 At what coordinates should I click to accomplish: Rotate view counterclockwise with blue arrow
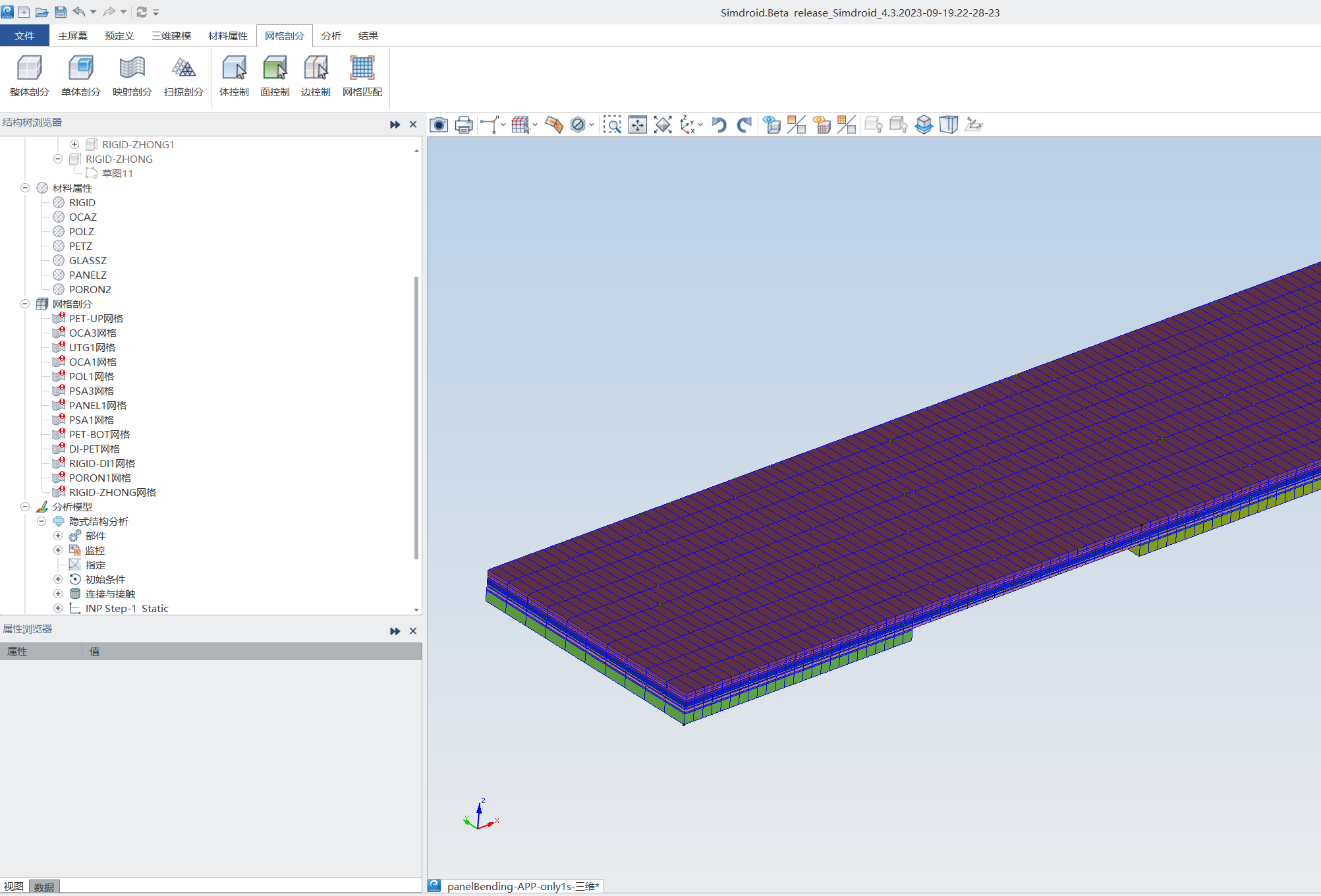(x=719, y=125)
